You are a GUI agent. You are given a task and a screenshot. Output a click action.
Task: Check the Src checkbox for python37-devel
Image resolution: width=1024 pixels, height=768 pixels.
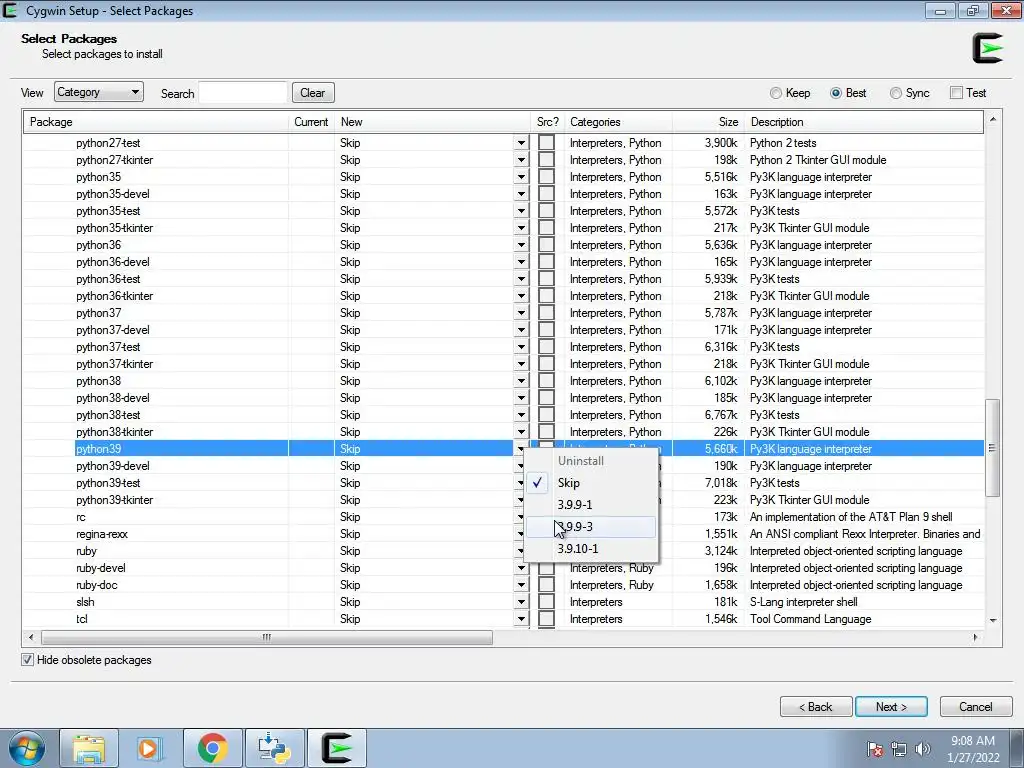coord(546,330)
